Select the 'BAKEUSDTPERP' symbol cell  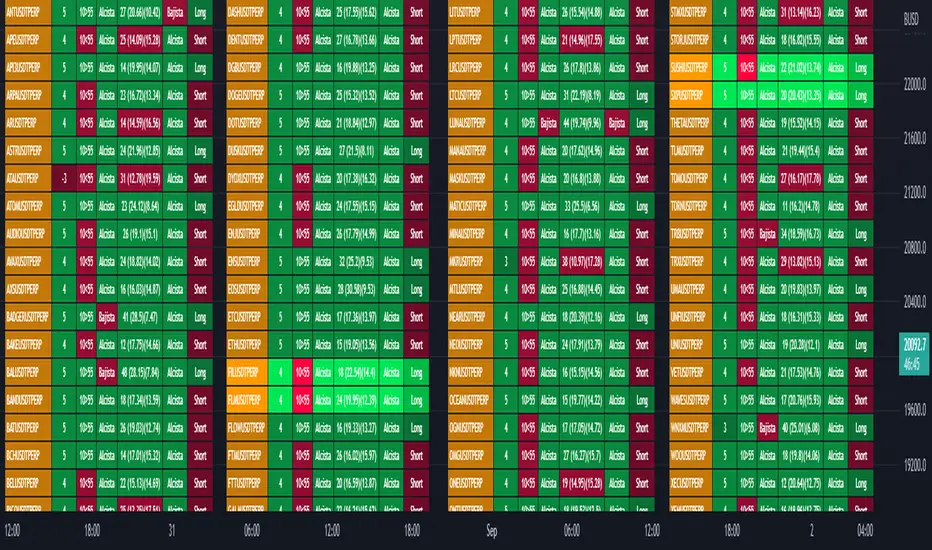coord(28,345)
